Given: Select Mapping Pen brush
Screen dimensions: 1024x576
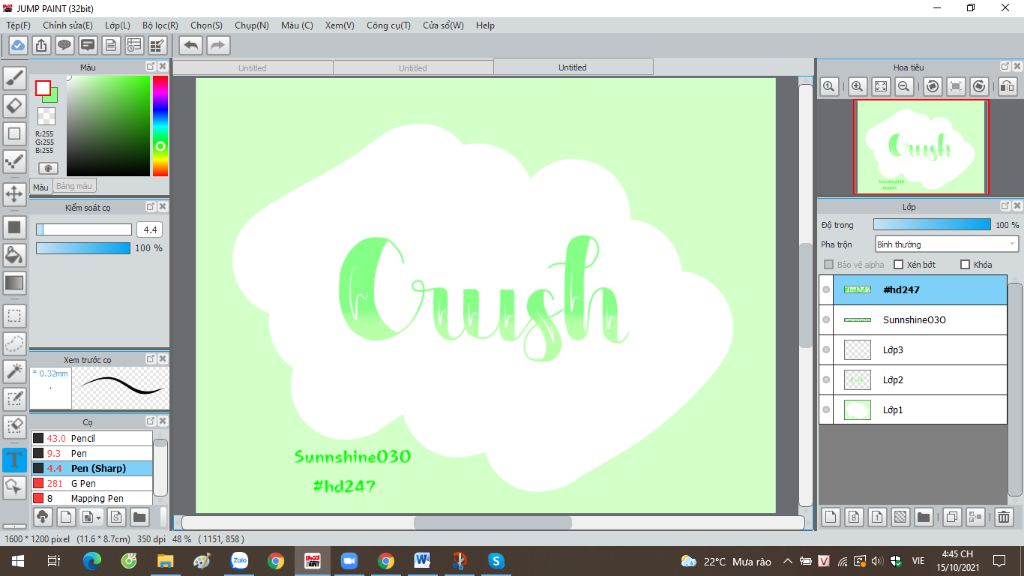Looking at the screenshot, I should pyautogui.click(x=91, y=498).
